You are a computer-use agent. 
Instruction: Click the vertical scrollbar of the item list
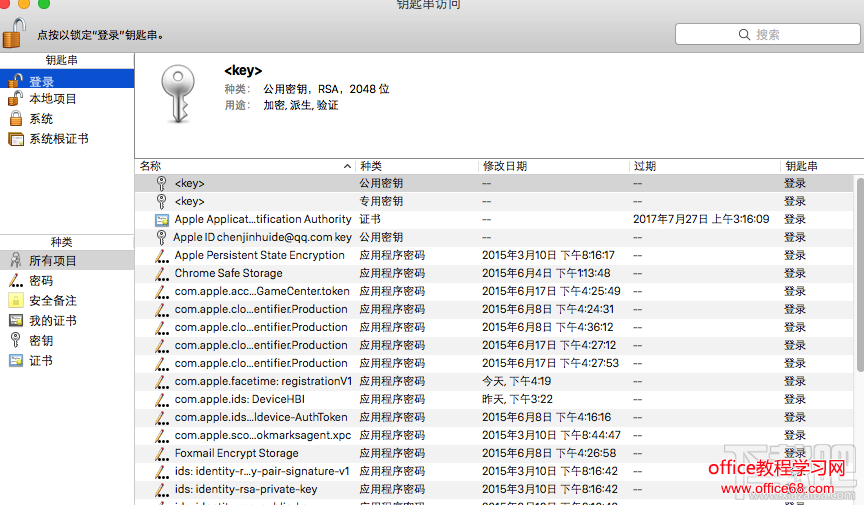[x=858, y=300]
